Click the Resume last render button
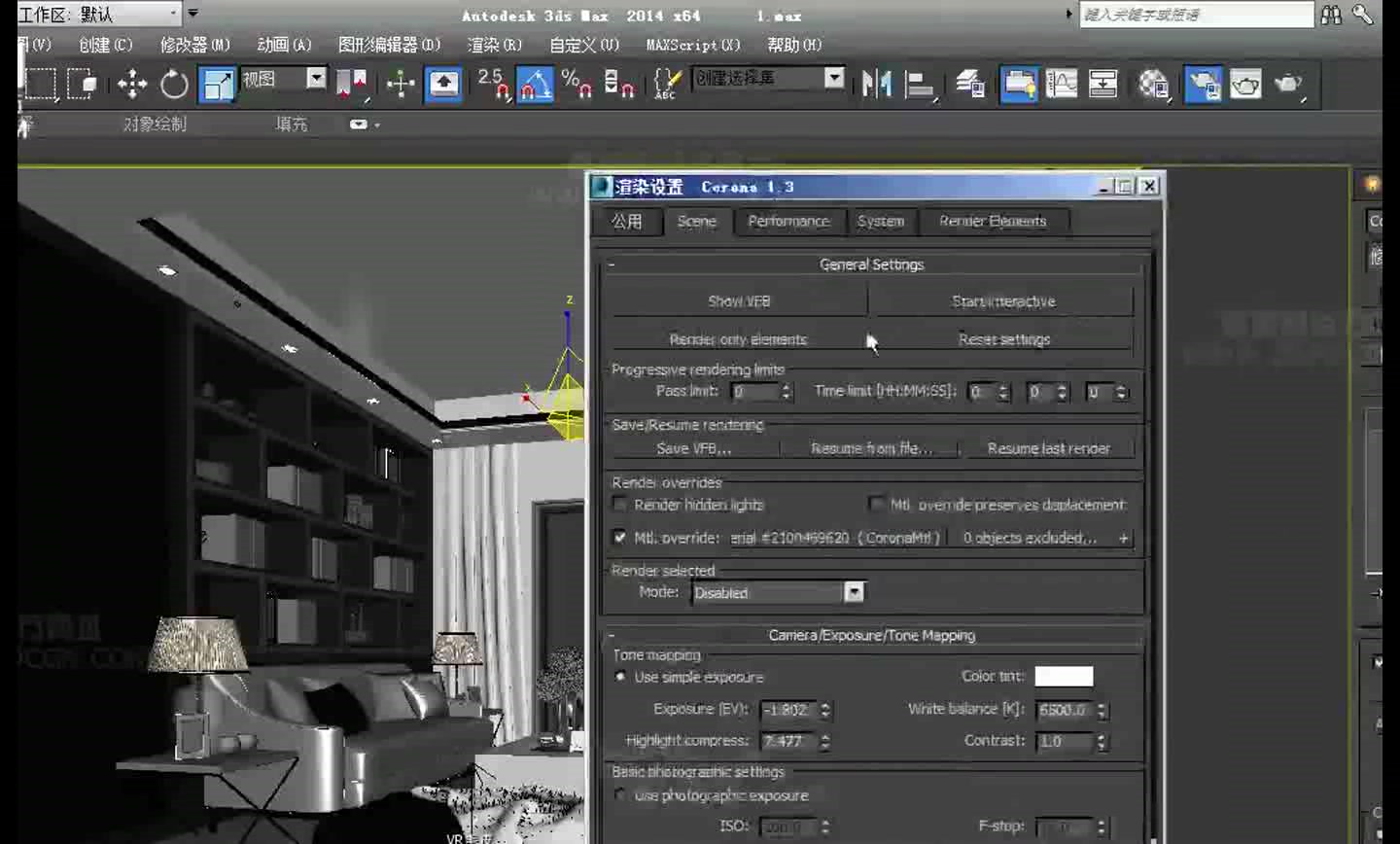Viewport: 1400px width, 844px height. point(1048,448)
